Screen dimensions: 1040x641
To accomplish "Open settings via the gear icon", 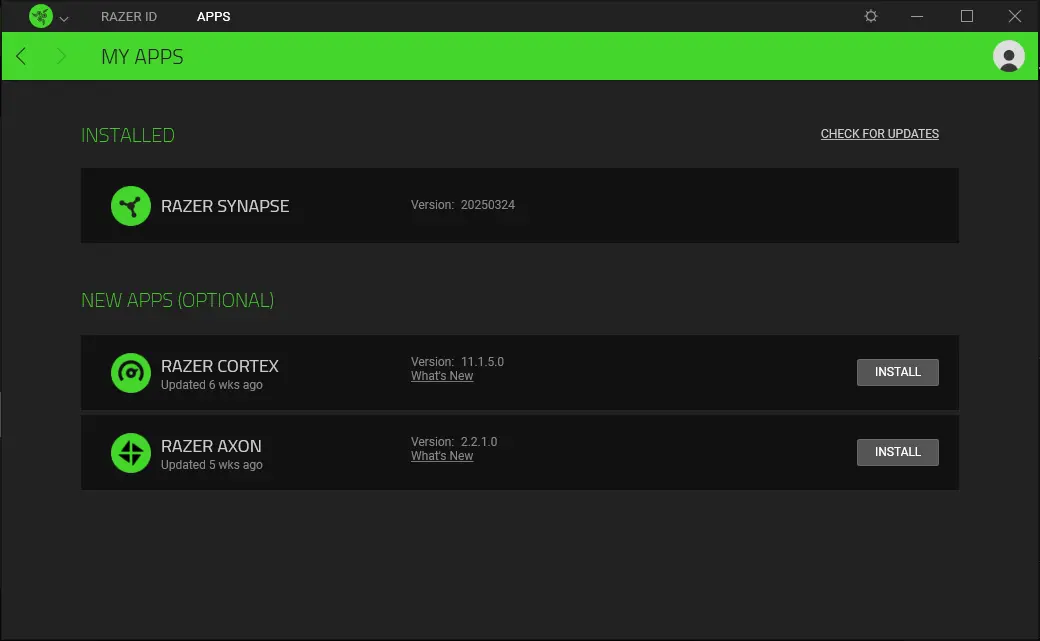I will click(x=871, y=16).
